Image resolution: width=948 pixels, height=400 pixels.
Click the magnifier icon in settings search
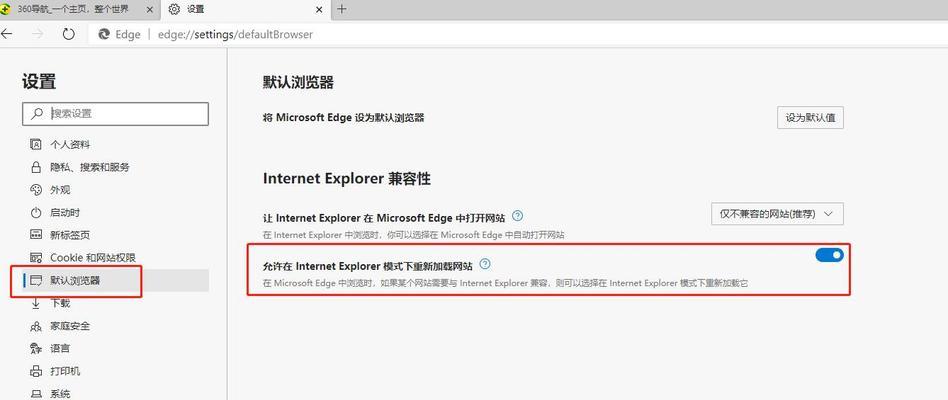37,114
